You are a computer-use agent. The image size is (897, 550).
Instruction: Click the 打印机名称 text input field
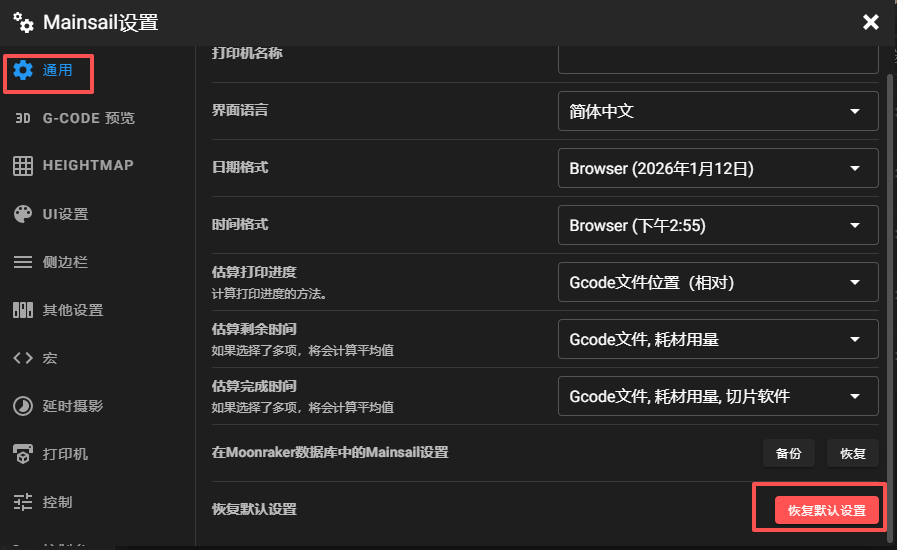[717, 56]
